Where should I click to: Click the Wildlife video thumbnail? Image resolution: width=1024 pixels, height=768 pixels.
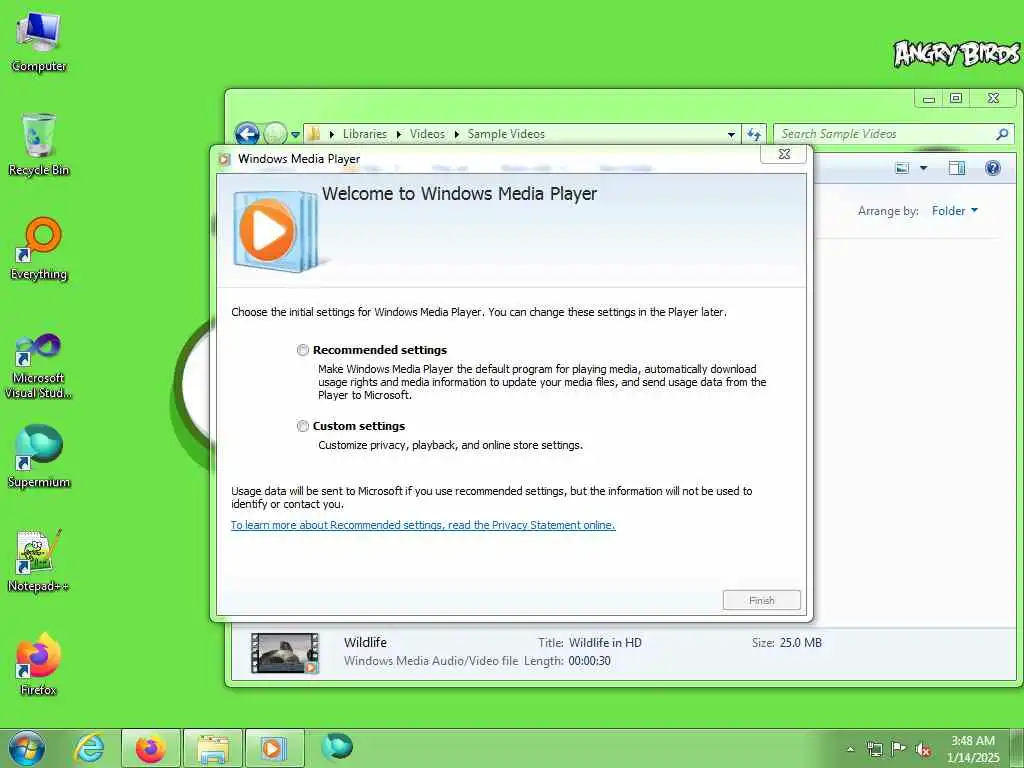[285, 652]
